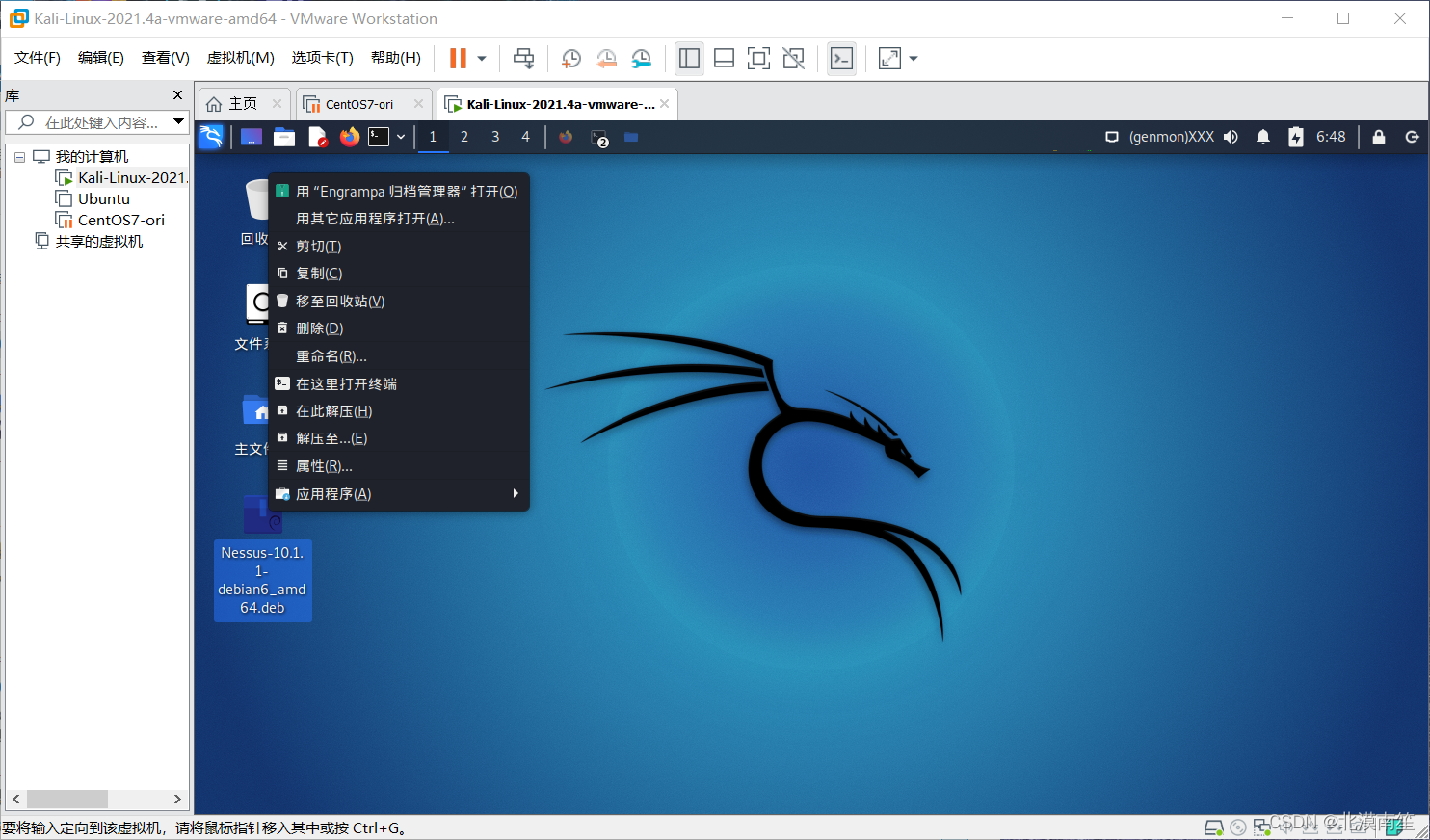Click the volume speaker icon

point(1231,137)
